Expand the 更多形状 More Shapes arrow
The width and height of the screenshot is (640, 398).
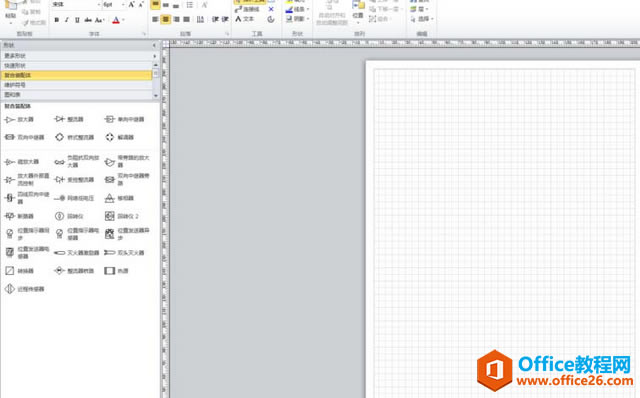(155, 56)
